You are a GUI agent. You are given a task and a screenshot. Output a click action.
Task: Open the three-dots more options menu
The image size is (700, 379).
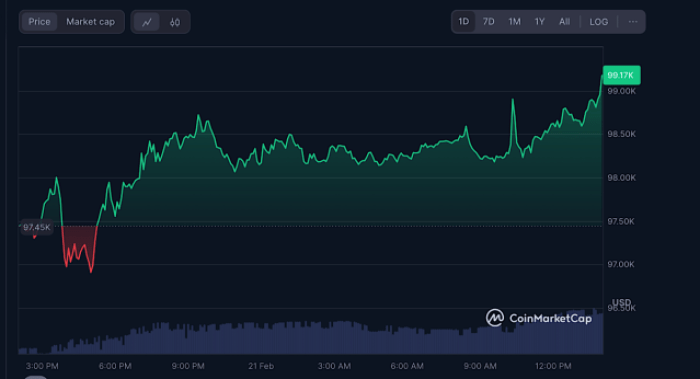tap(633, 22)
